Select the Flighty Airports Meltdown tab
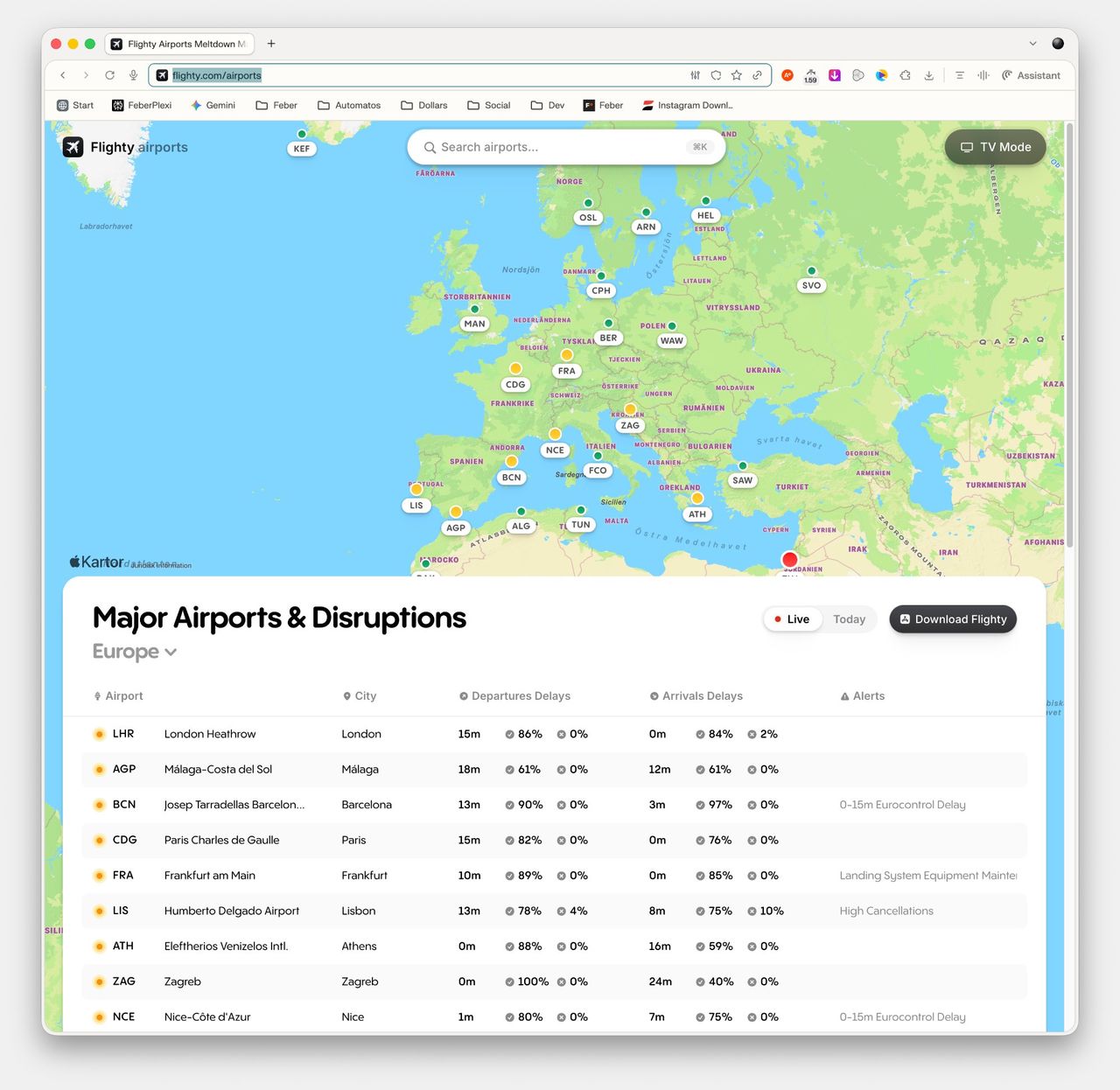1120x1090 pixels. (179, 44)
